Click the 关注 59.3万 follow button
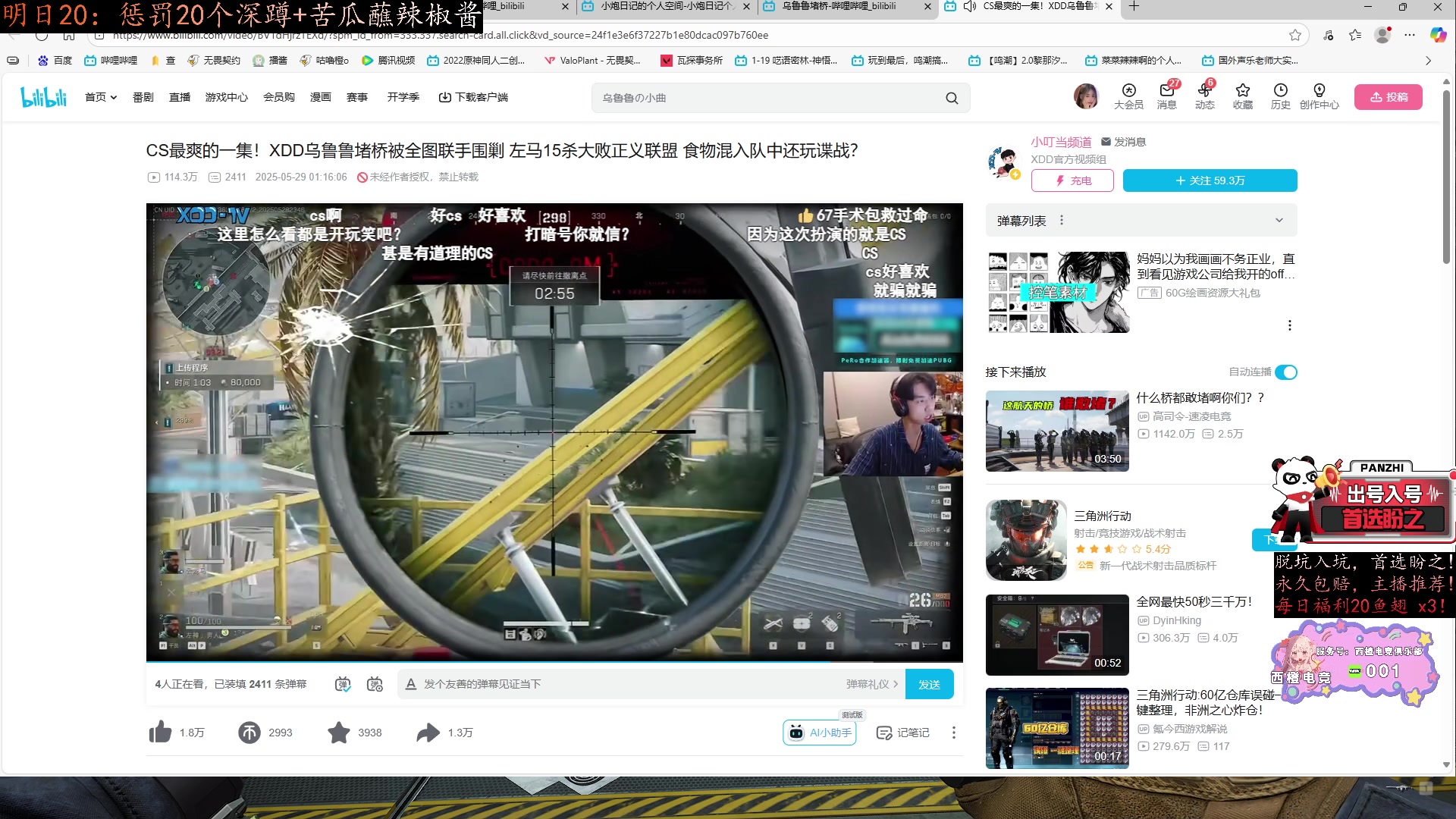The image size is (1456, 819). (1210, 180)
